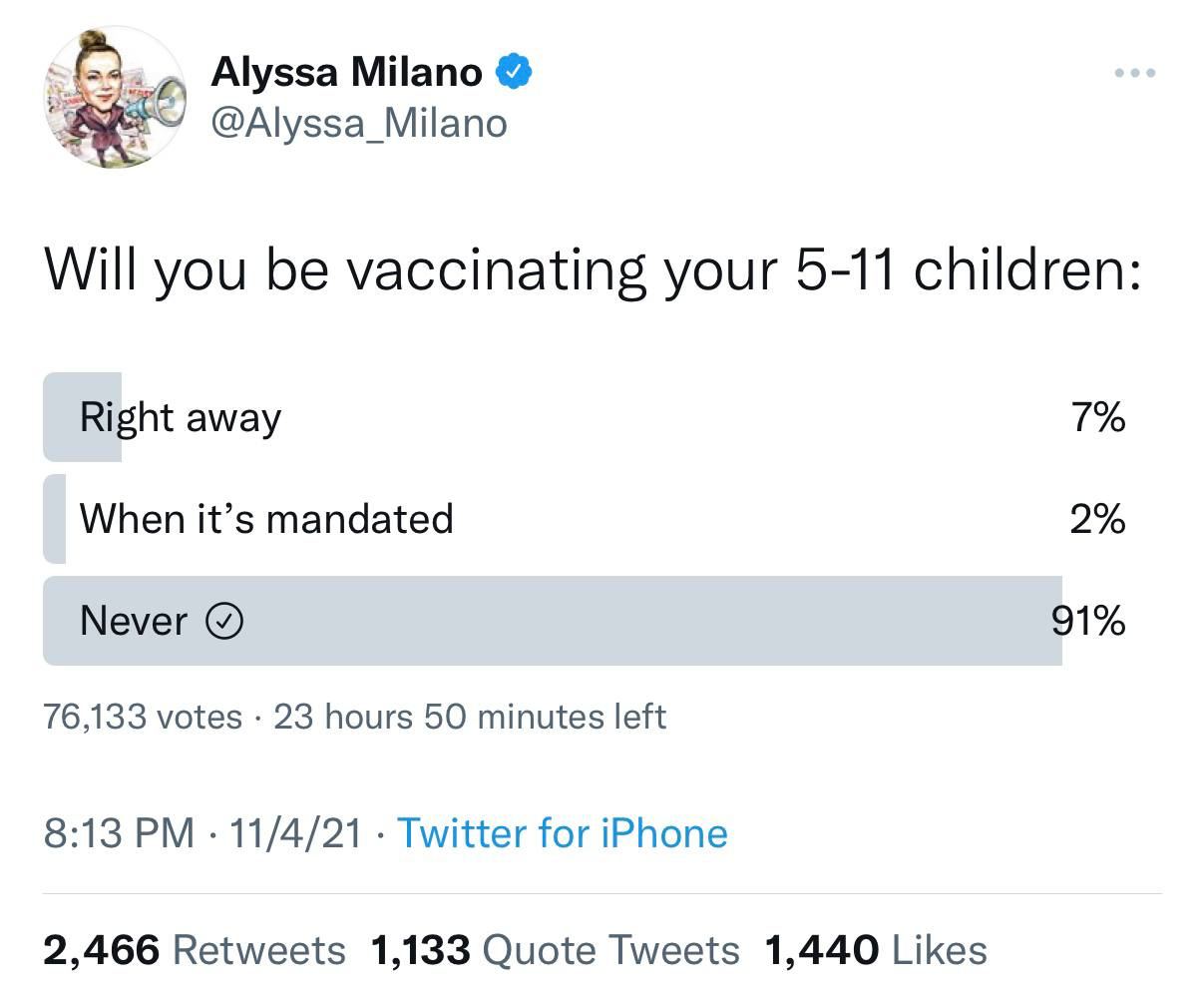The height and width of the screenshot is (1000, 1204).
Task: Click the checkmark icon next to Never
Action: coord(224,622)
